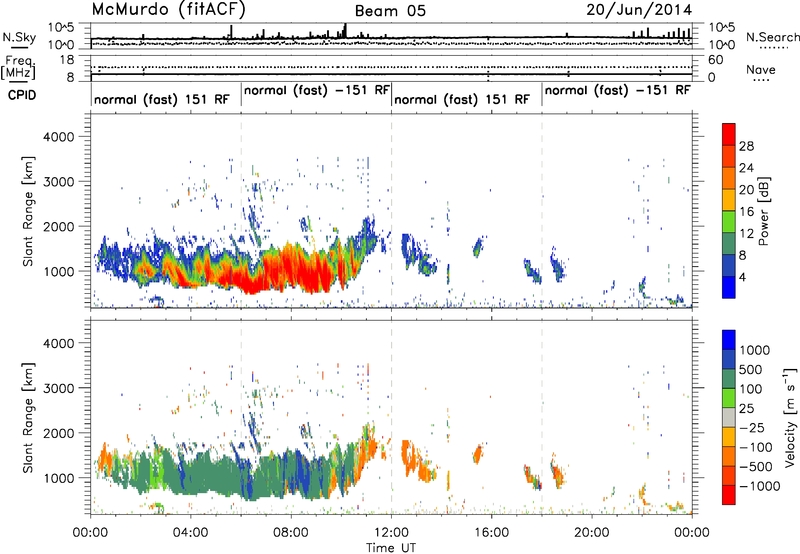Select the "Freq. [MHz]" axis label
This screenshot has height=554, width=800.
point(18,67)
